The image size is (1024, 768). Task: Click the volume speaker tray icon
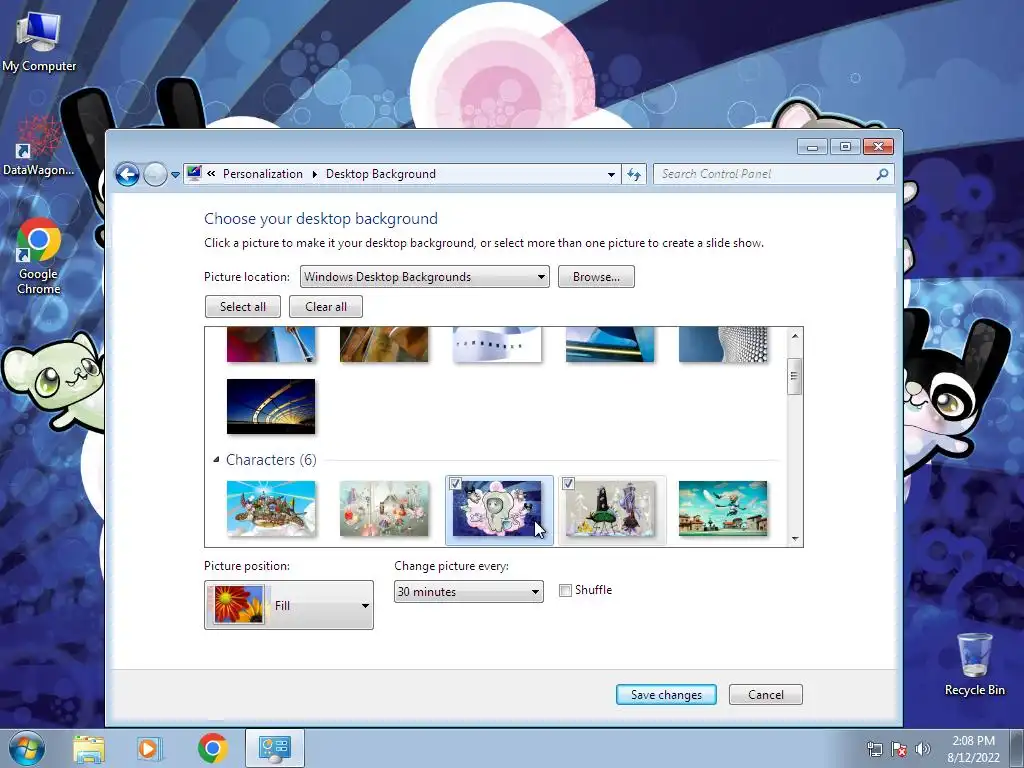tap(923, 749)
